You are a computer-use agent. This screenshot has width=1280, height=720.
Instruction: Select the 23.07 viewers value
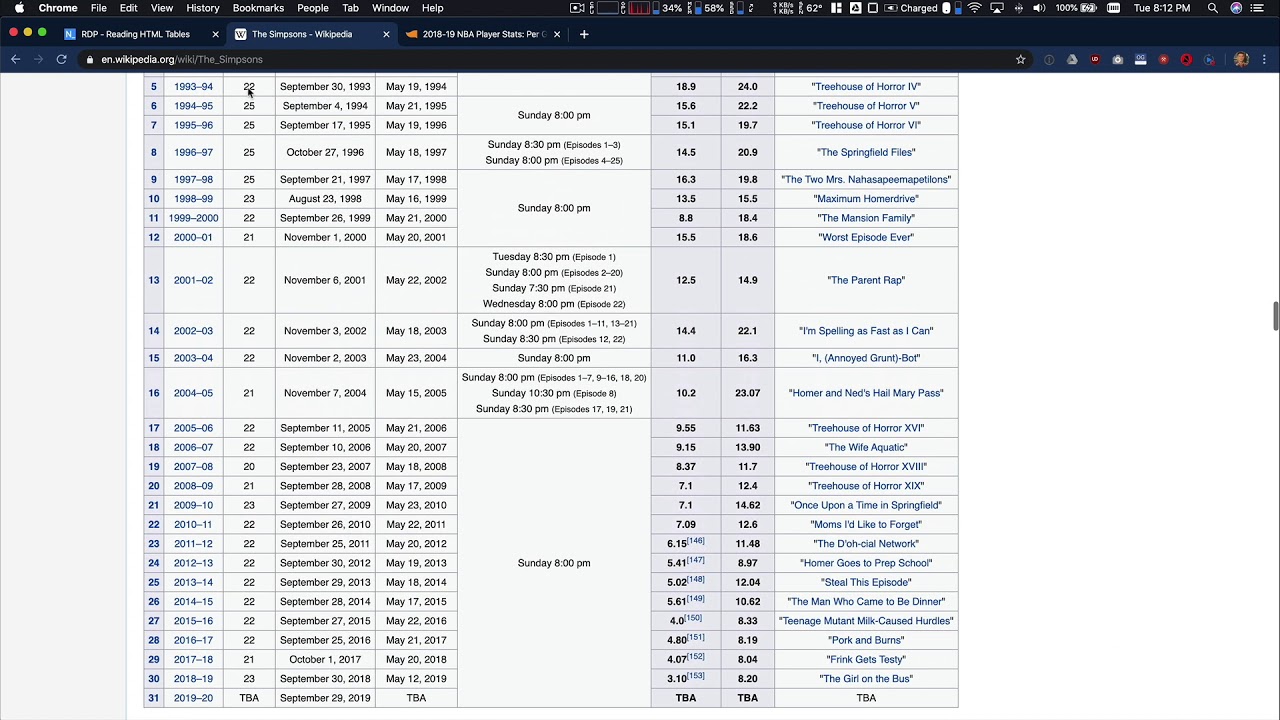[x=747, y=393]
